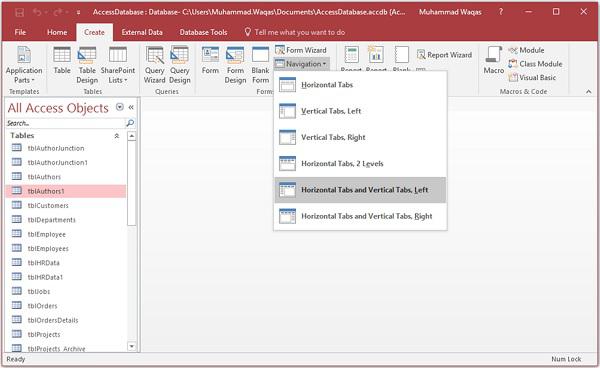Viewport: 600px width, 368px height.
Task: Collapse the navigation pane shutter bar
Action: 131,107
